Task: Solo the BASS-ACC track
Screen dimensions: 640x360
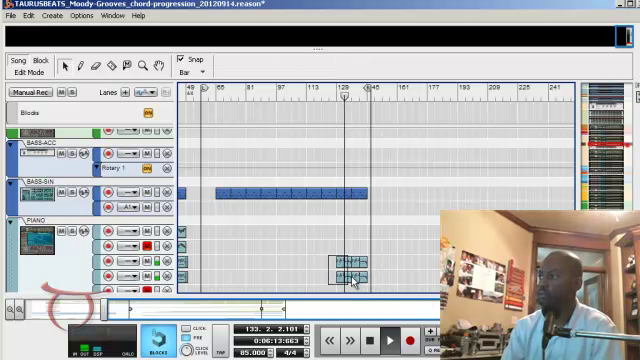Action: click(72, 153)
